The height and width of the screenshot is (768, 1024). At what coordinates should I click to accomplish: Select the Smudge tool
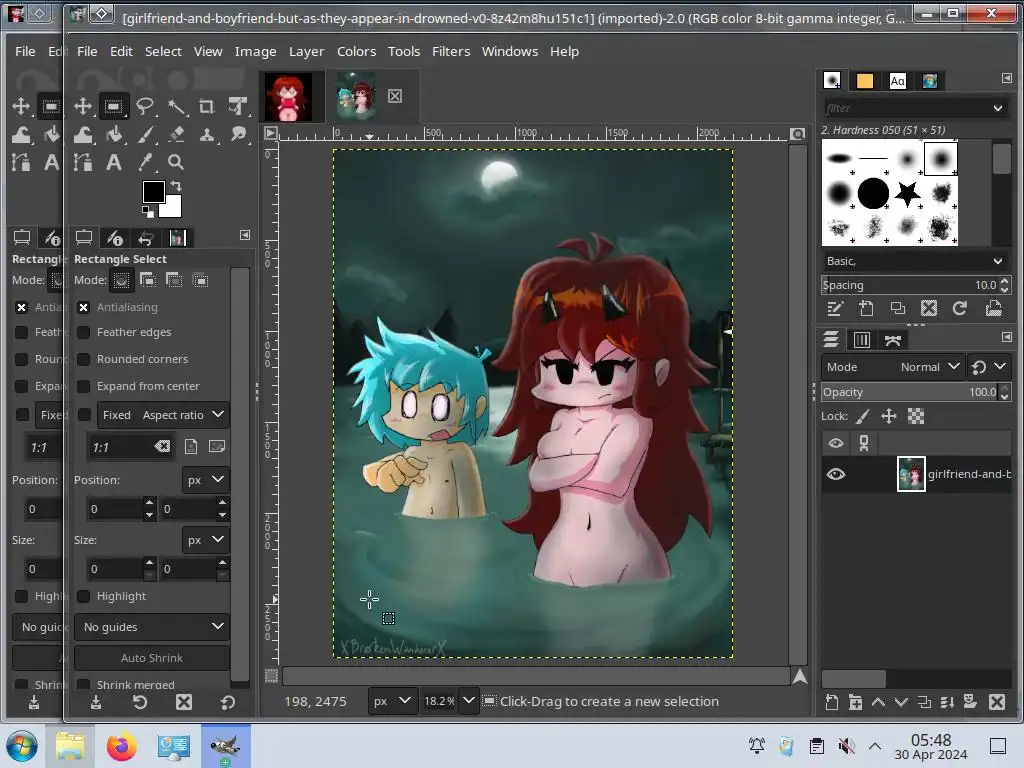pos(238,135)
